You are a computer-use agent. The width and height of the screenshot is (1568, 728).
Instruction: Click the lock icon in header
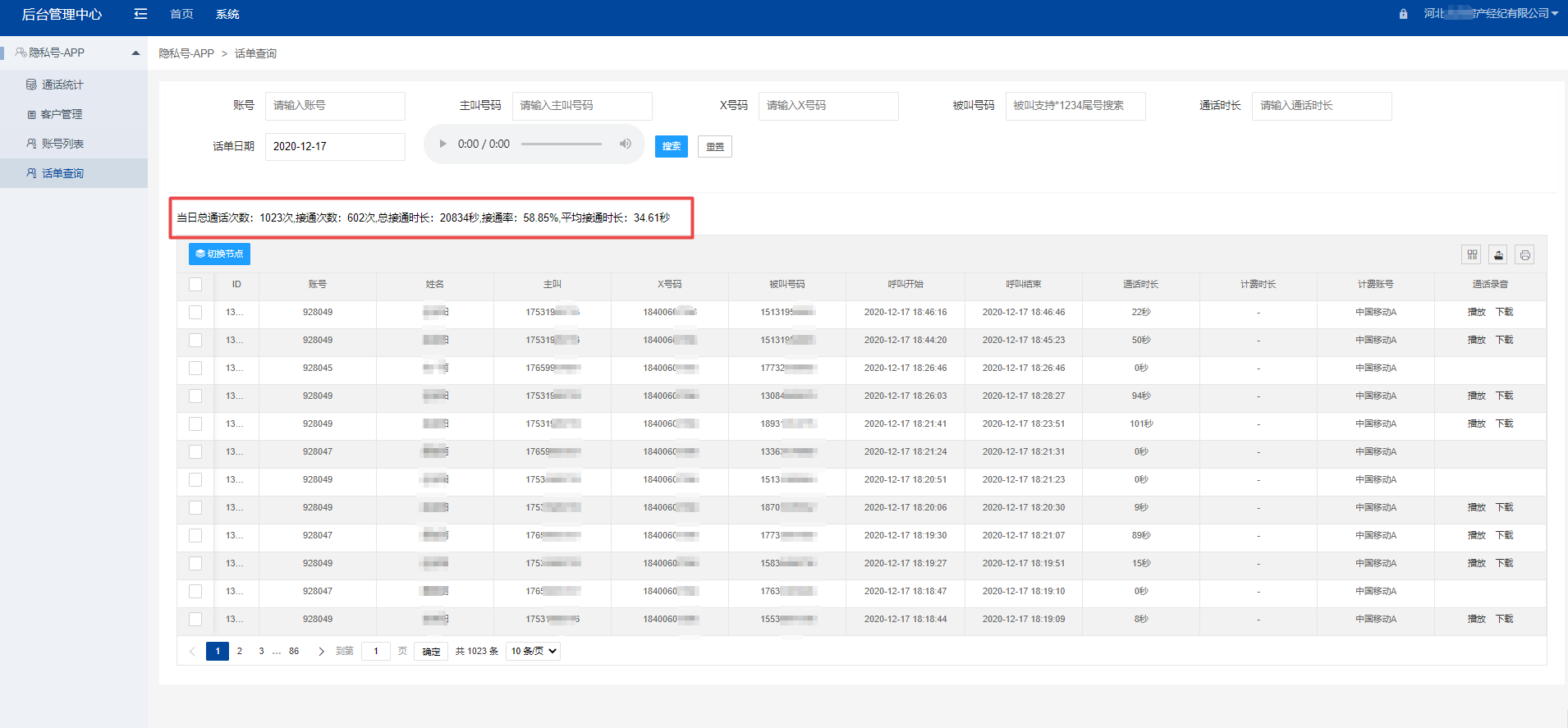click(1403, 14)
